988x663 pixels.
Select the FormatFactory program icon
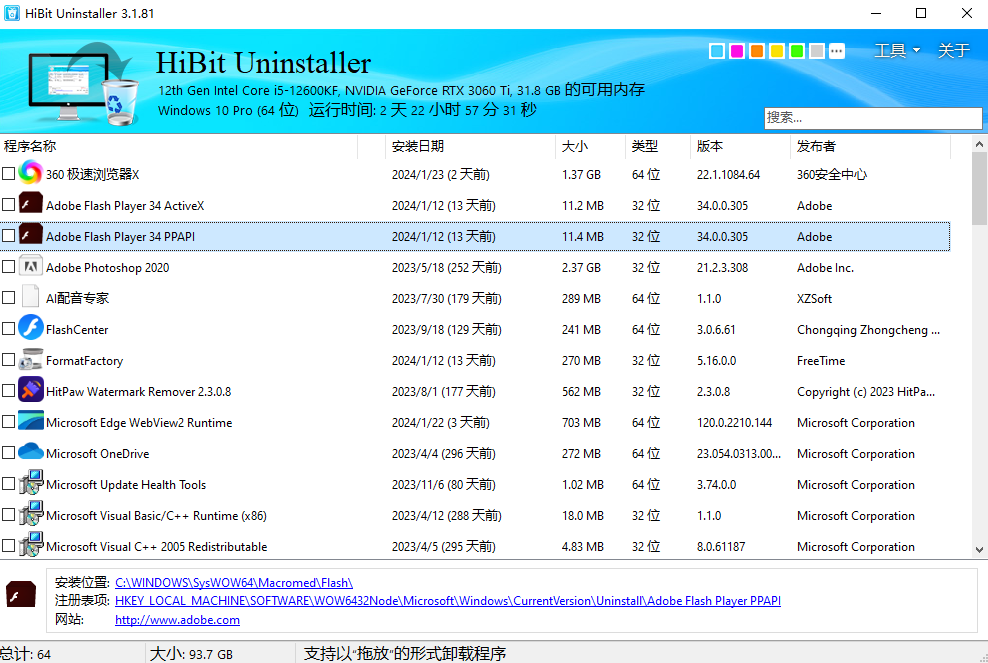[29, 360]
